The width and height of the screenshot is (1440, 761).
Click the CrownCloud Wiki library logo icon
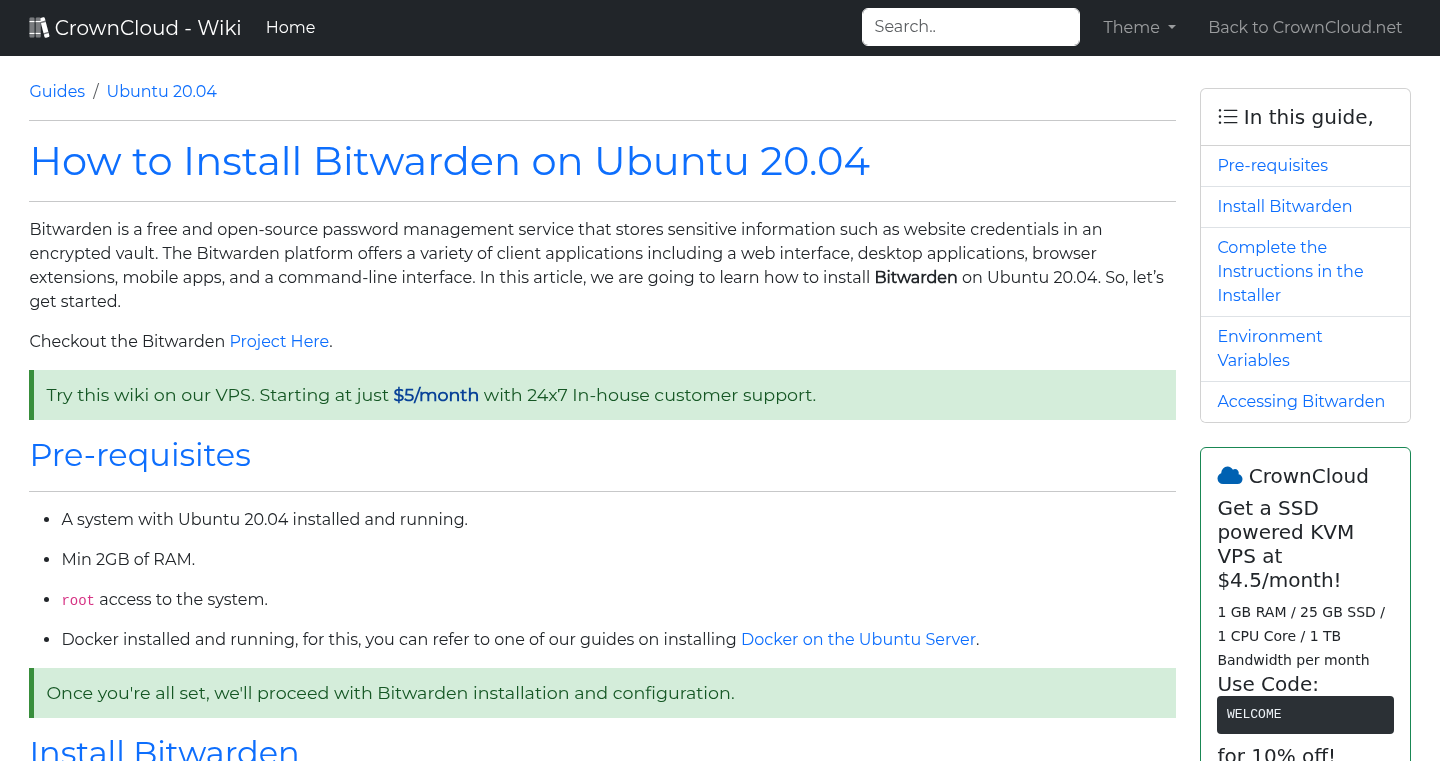tap(39, 26)
